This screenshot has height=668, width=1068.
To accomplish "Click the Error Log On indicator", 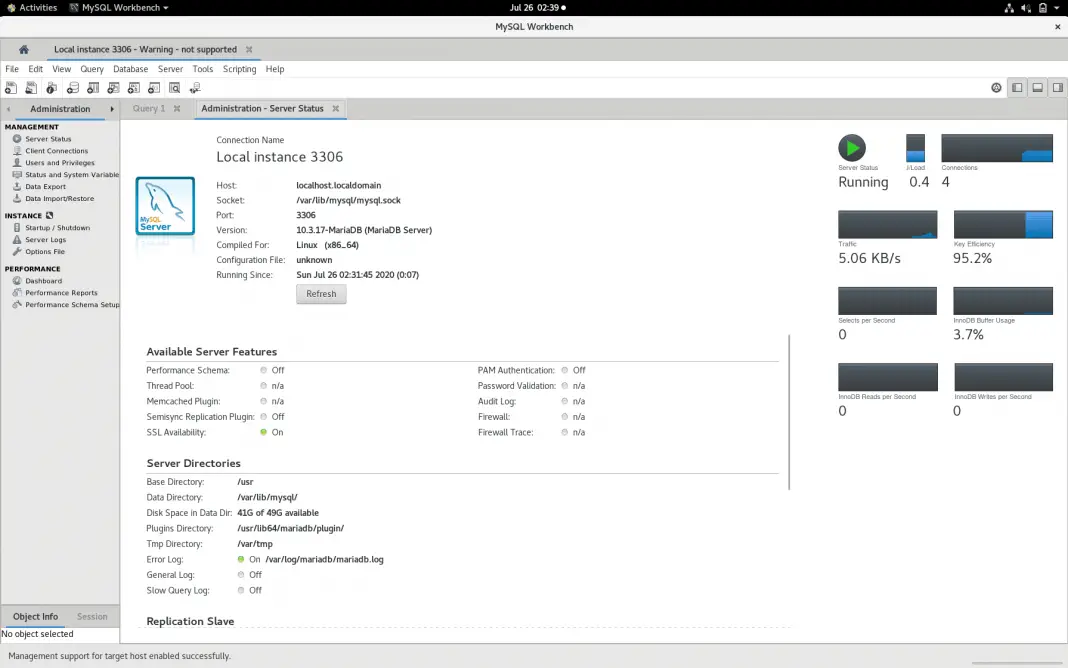I will (240, 559).
